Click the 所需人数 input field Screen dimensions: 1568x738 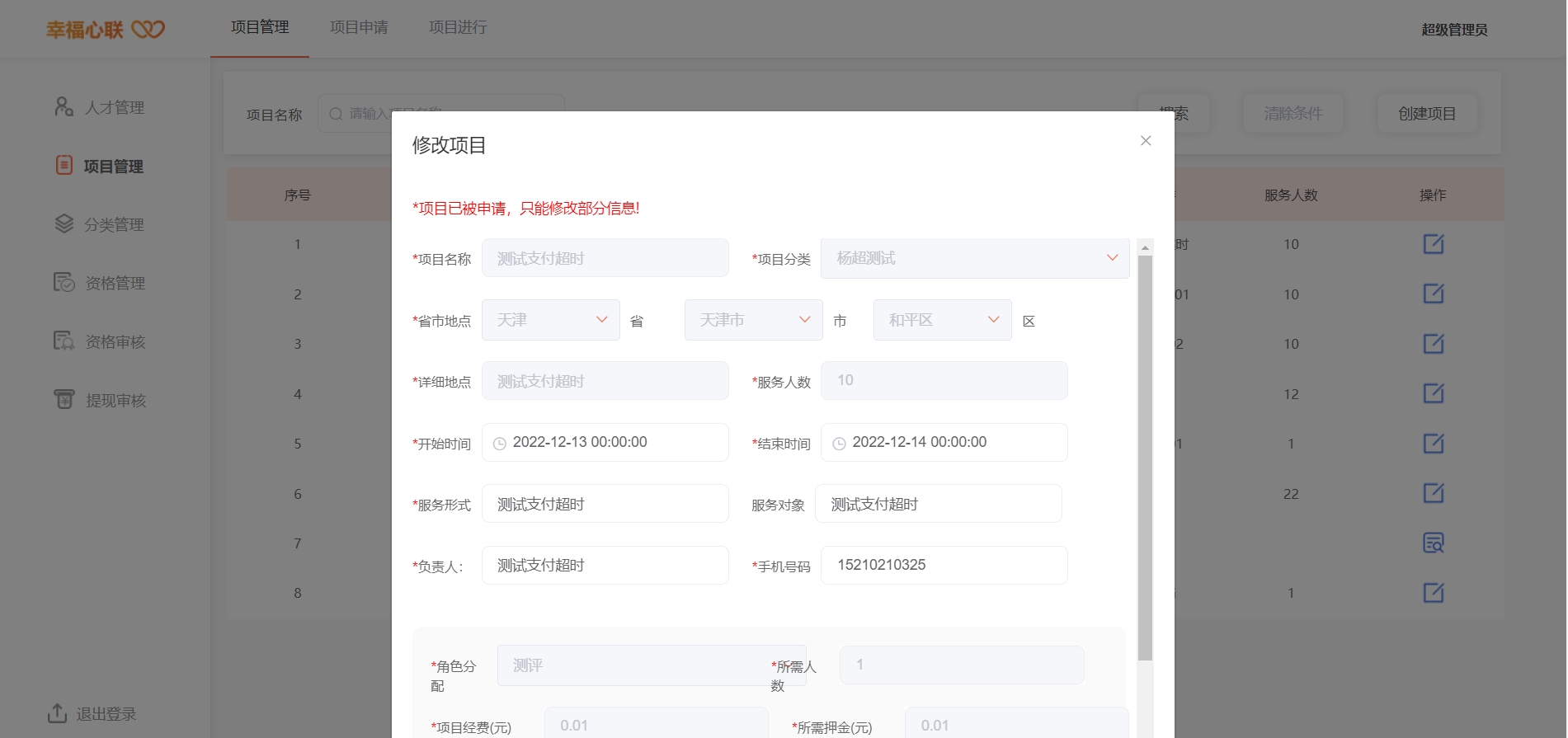pos(962,665)
